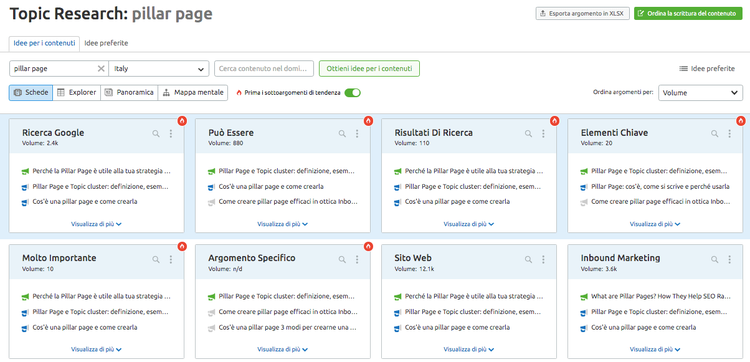Open the Volume sort dropdown
Viewport: 750px width, 362px height.
[x=700, y=93]
